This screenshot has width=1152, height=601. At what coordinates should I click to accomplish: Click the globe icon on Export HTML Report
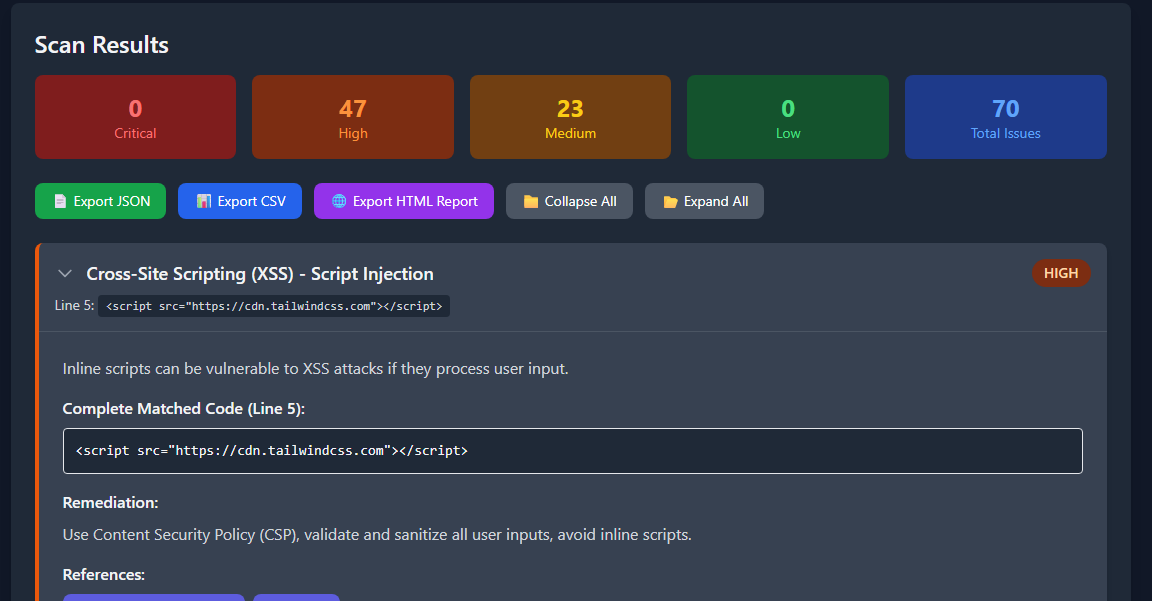(339, 201)
